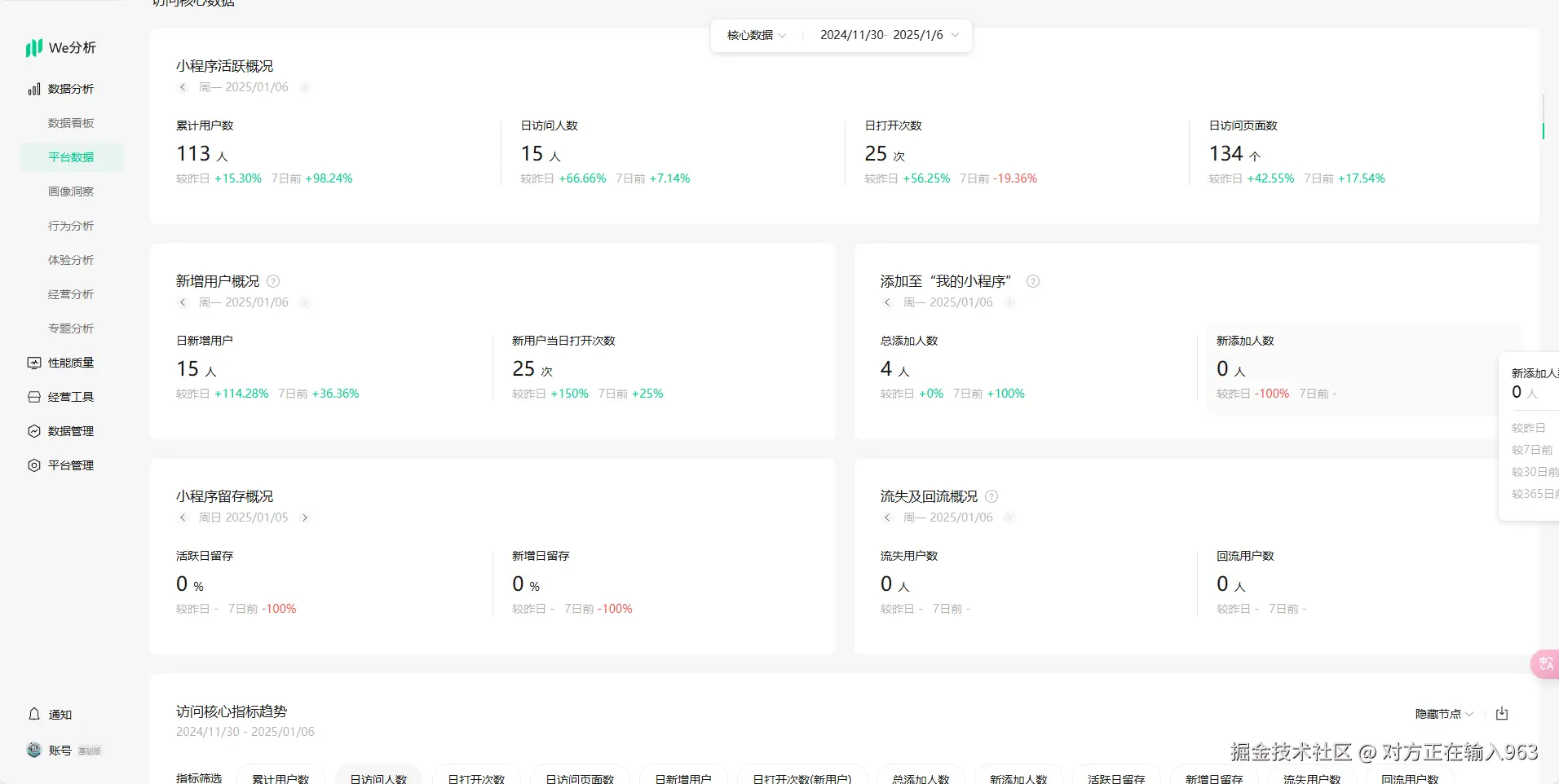Image resolution: width=1559 pixels, height=784 pixels.
Task: Click the +114.28% change figure
Action: pos(241,394)
